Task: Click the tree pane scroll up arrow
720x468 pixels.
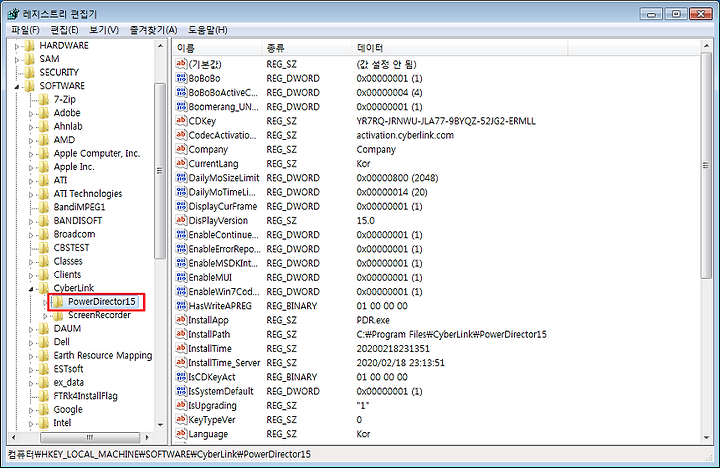Action: click(160, 46)
